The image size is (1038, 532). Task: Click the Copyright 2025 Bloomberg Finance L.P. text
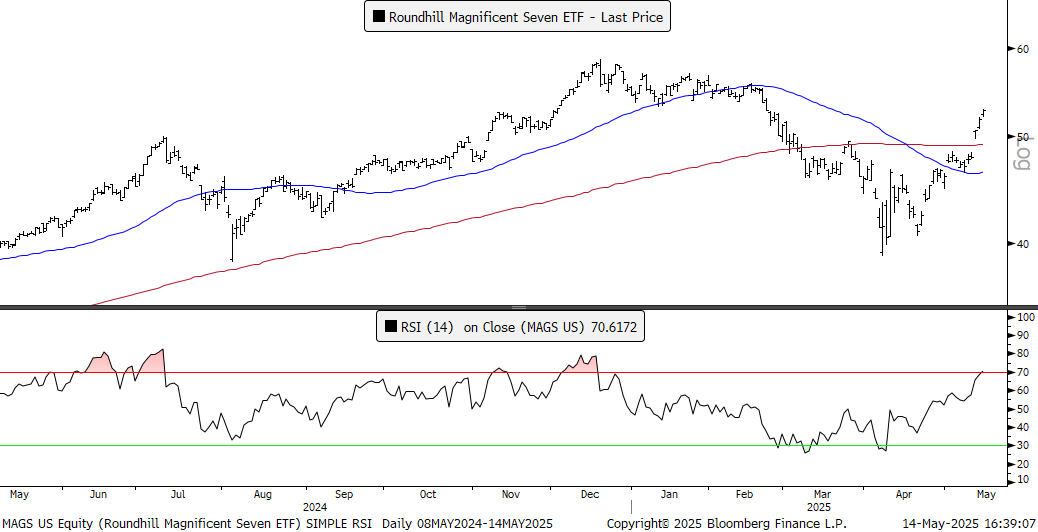click(726, 523)
